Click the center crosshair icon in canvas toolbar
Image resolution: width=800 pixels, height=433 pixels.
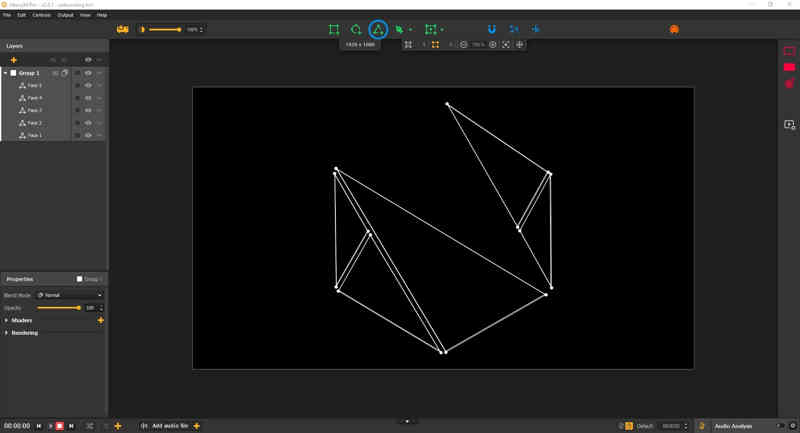coord(519,45)
